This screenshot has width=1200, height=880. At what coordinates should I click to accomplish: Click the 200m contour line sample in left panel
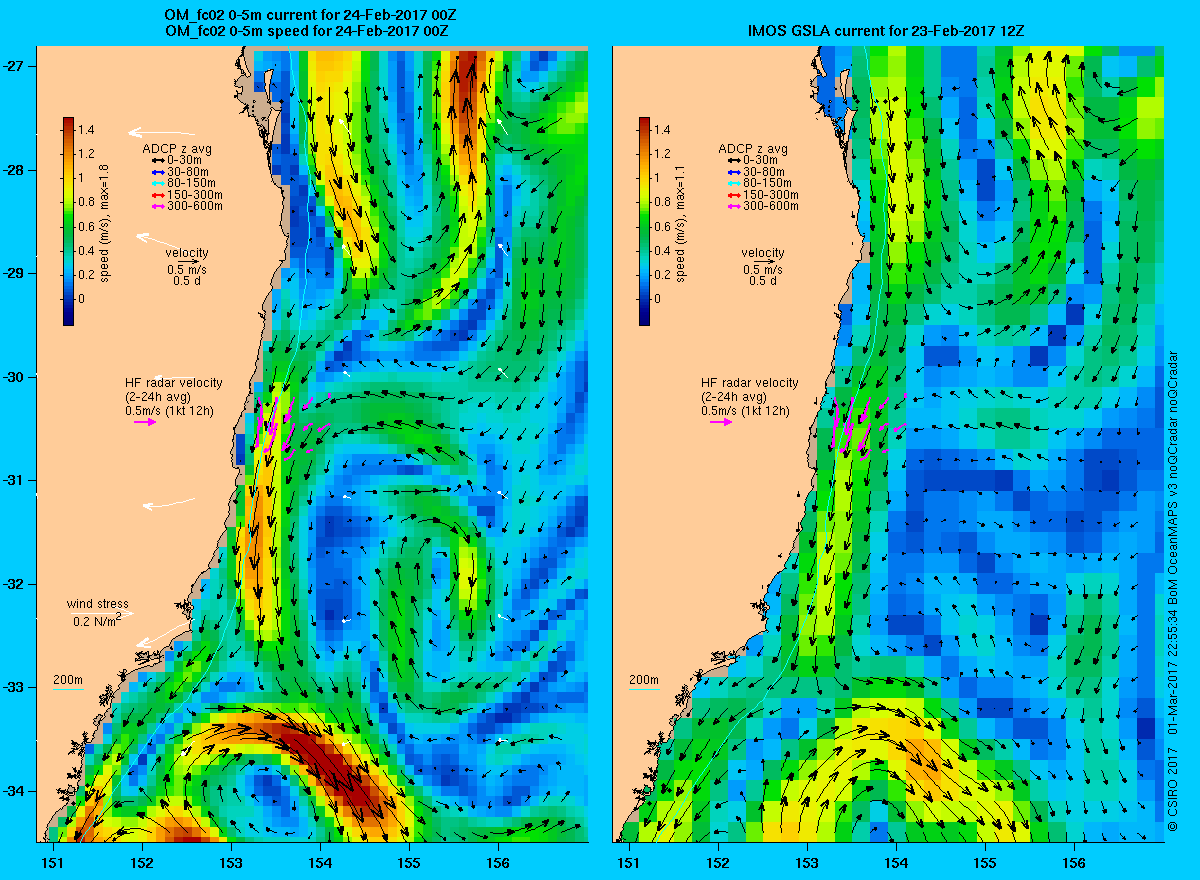[67, 690]
